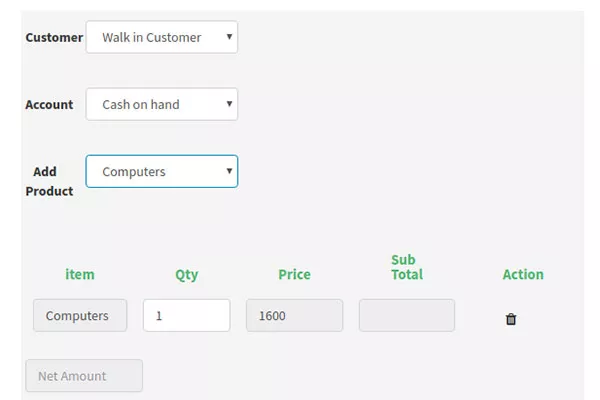The height and width of the screenshot is (400, 600).
Task: Open the Walk in Customer dropdown
Action: click(x=161, y=37)
